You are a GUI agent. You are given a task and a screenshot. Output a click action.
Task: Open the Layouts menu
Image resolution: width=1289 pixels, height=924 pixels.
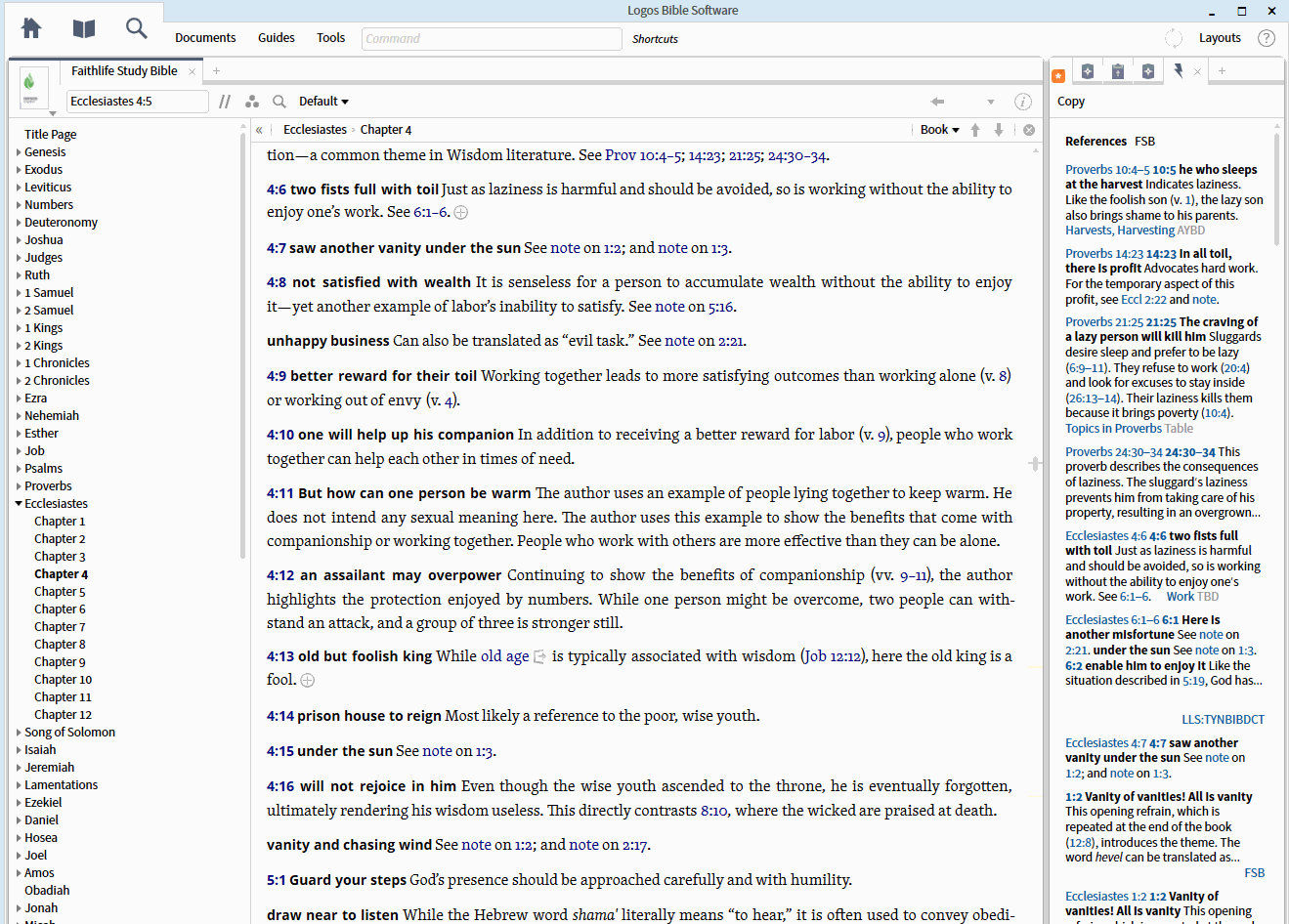pyautogui.click(x=1220, y=38)
